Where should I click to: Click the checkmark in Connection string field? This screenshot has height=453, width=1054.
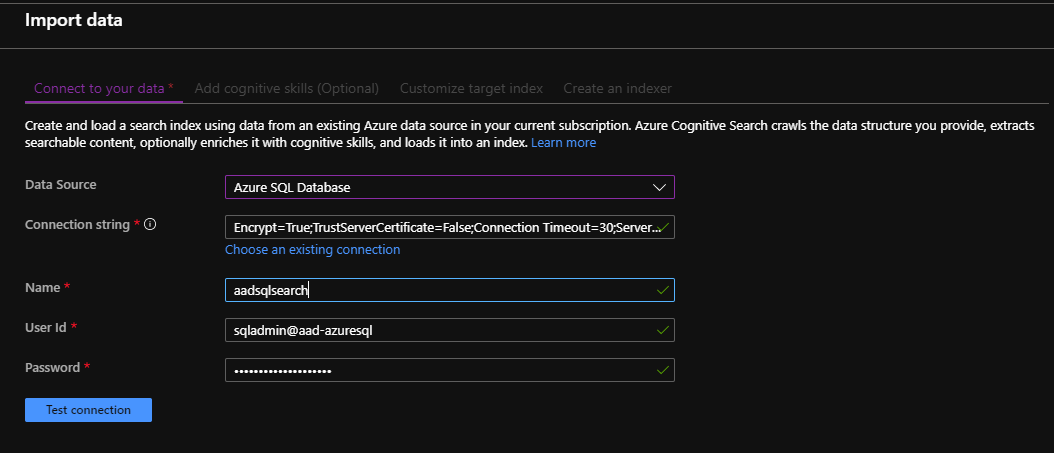pos(664,227)
